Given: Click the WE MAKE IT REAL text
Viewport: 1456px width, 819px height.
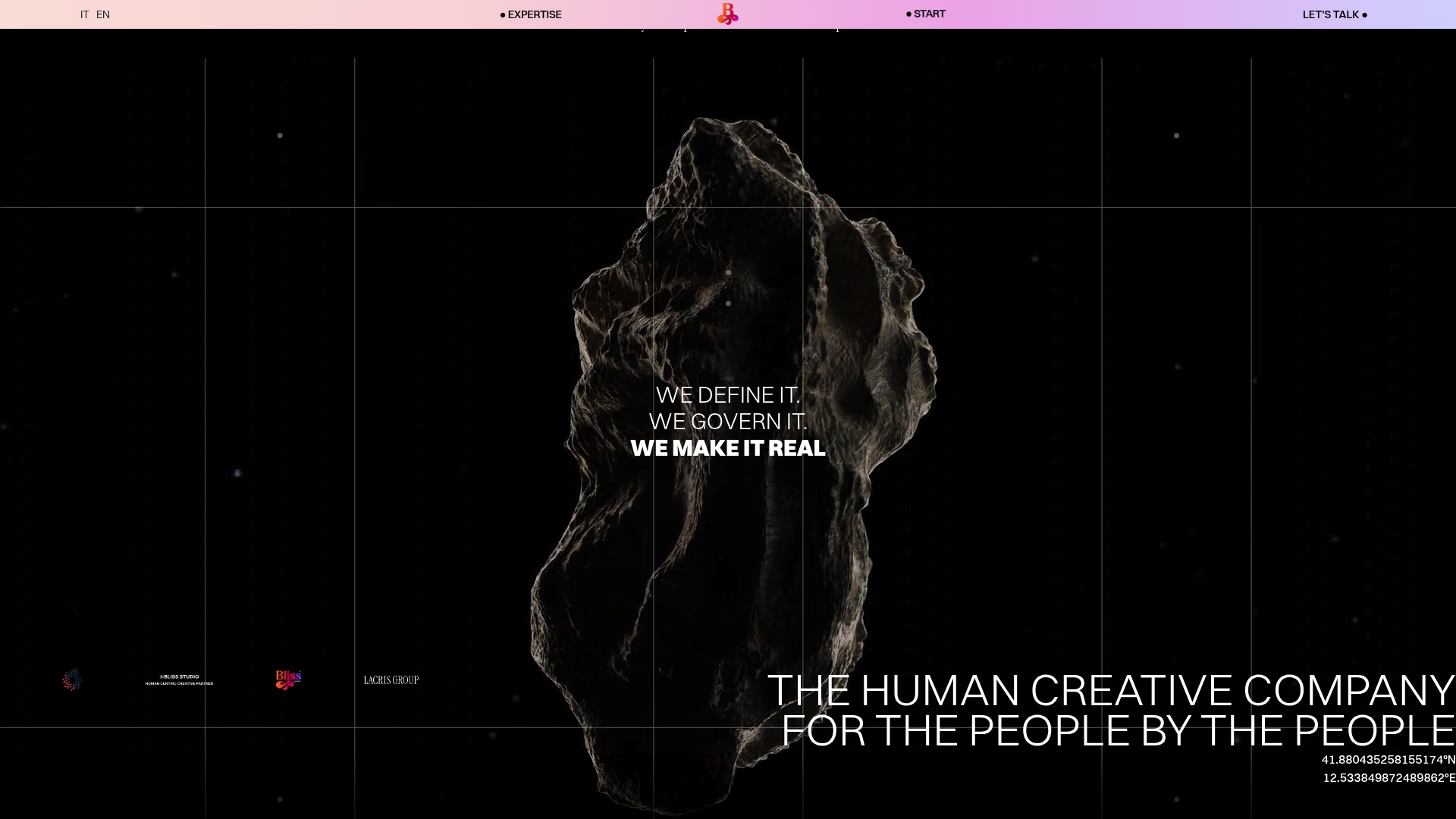Looking at the screenshot, I should tap(728, 448).
